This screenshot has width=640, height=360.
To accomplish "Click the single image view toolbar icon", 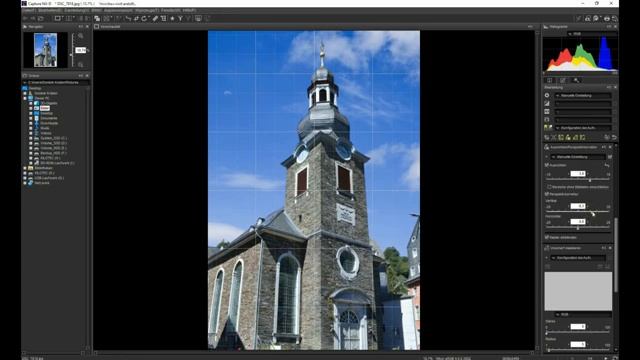I will 58,18.
